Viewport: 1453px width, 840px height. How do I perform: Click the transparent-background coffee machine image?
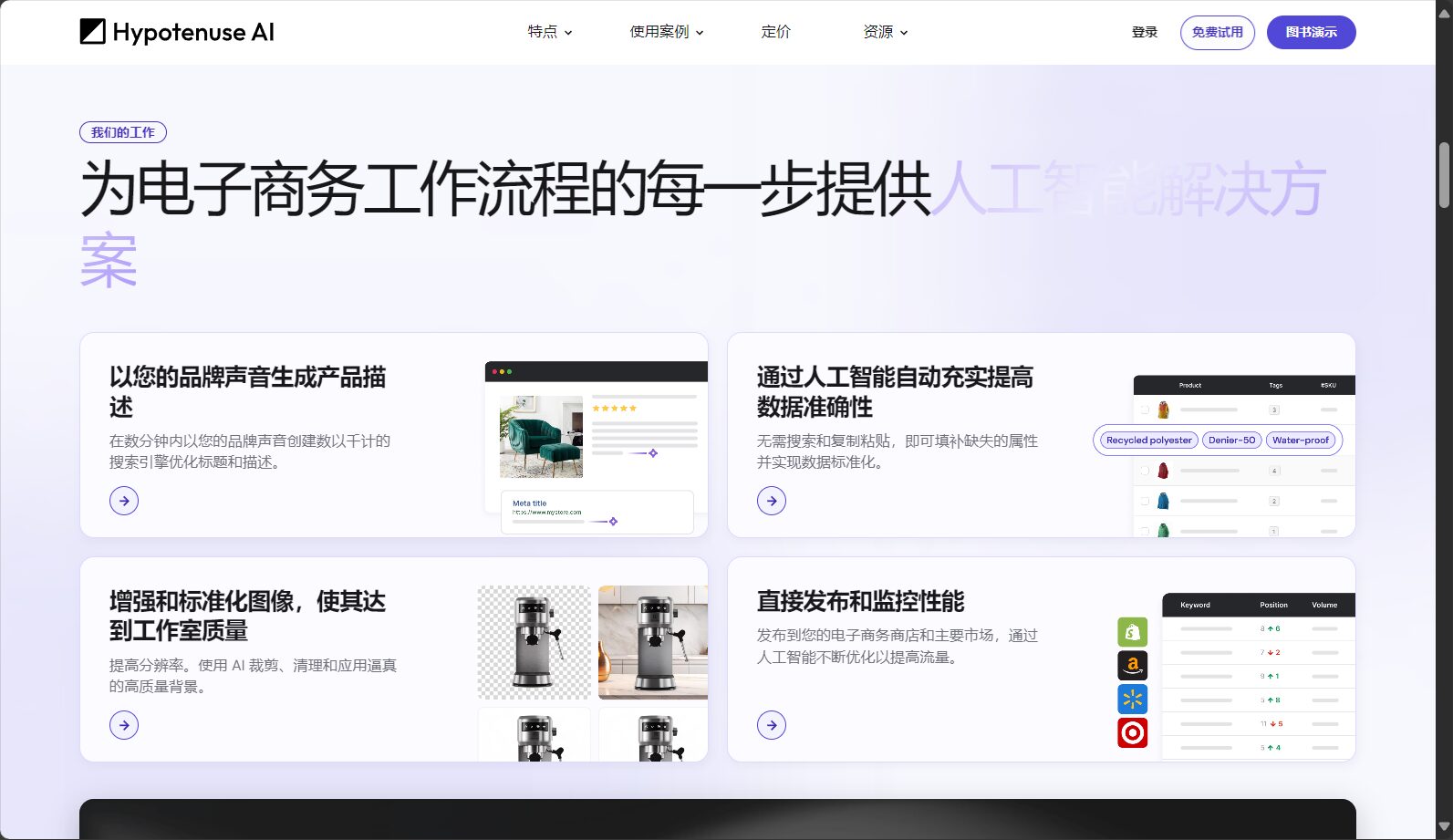click(x=534, y=642)
